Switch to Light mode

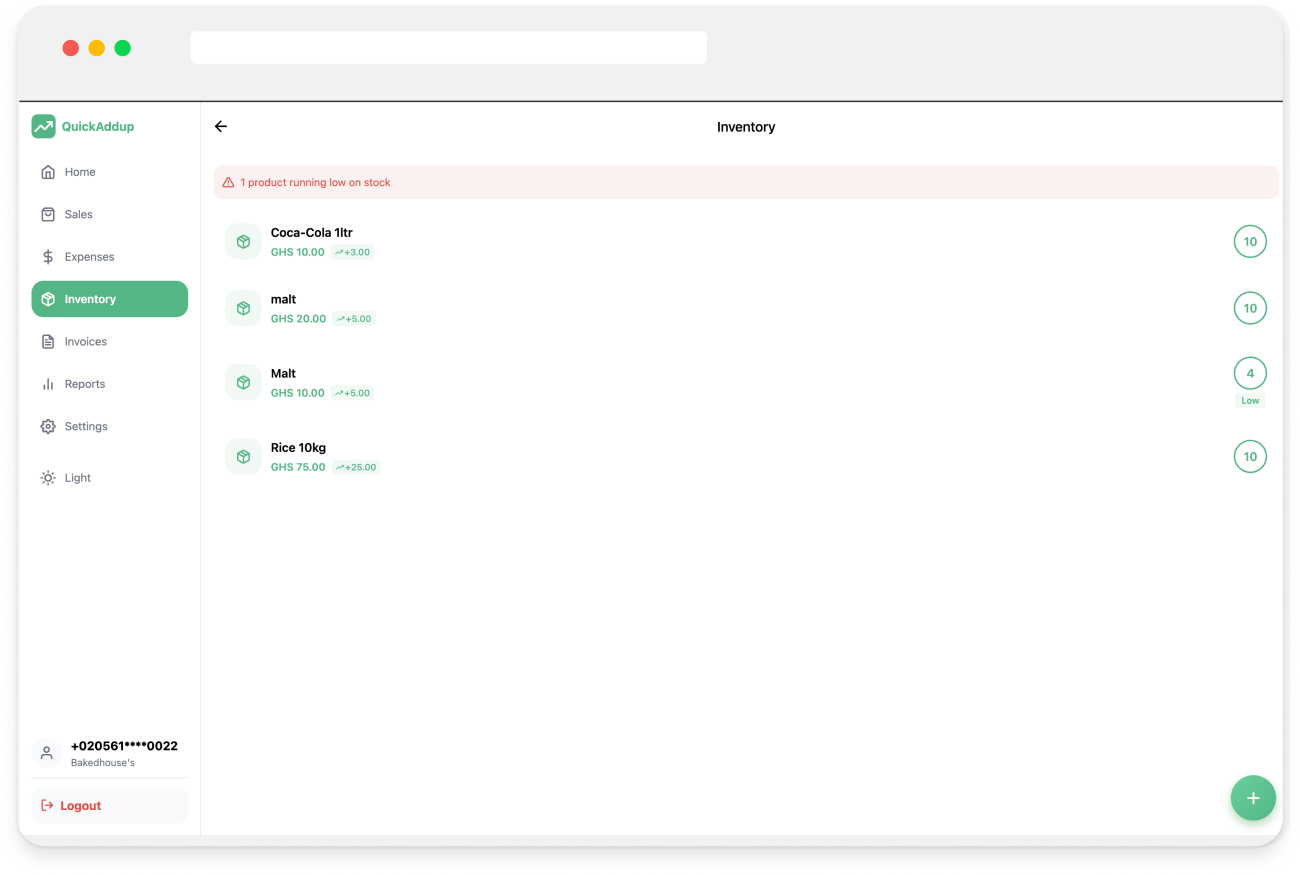[65, 477]
